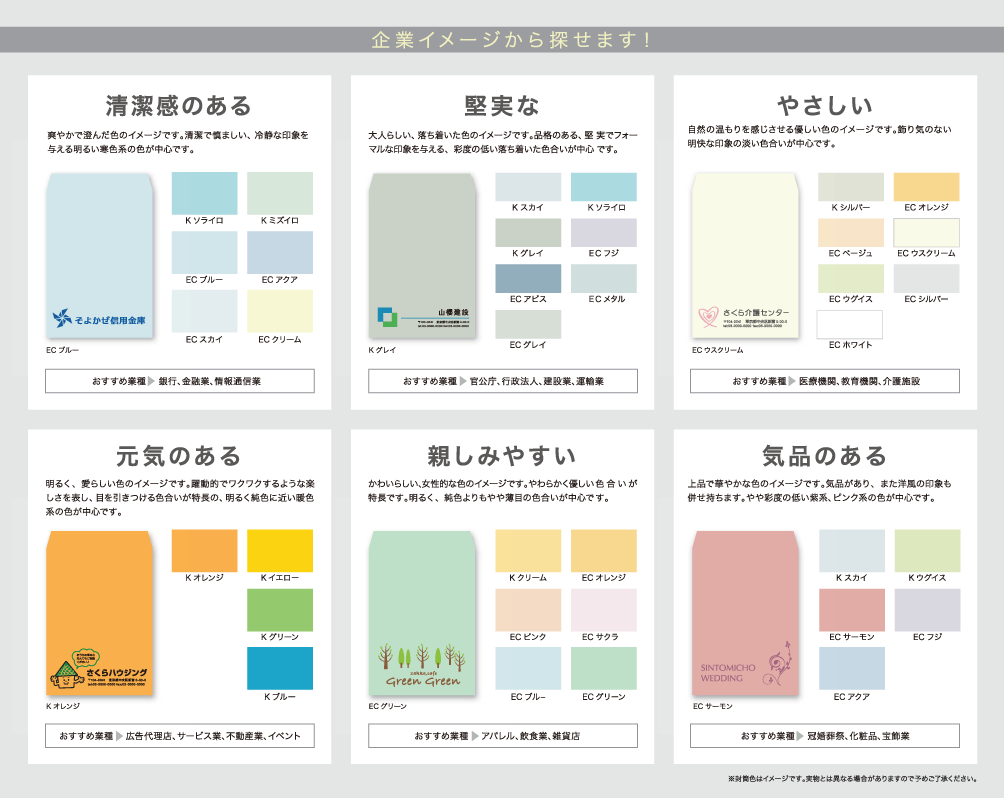
Task: Click the blue pinwheel logo on the そよかぜ信用金庫 envelope
Action: 64,320
